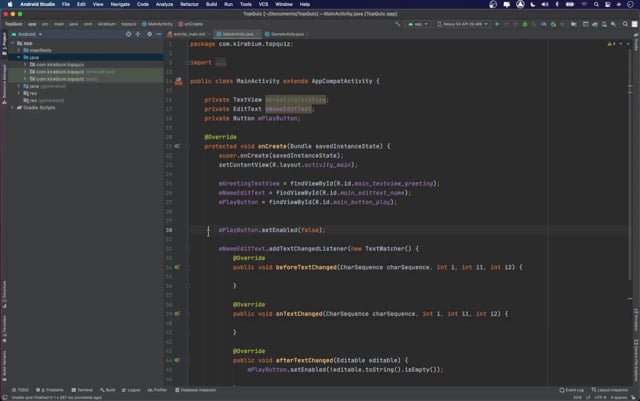This screenshot has height=401, width=640.
Task: Open macOS Control Center icon
Action: coord(608,4)
